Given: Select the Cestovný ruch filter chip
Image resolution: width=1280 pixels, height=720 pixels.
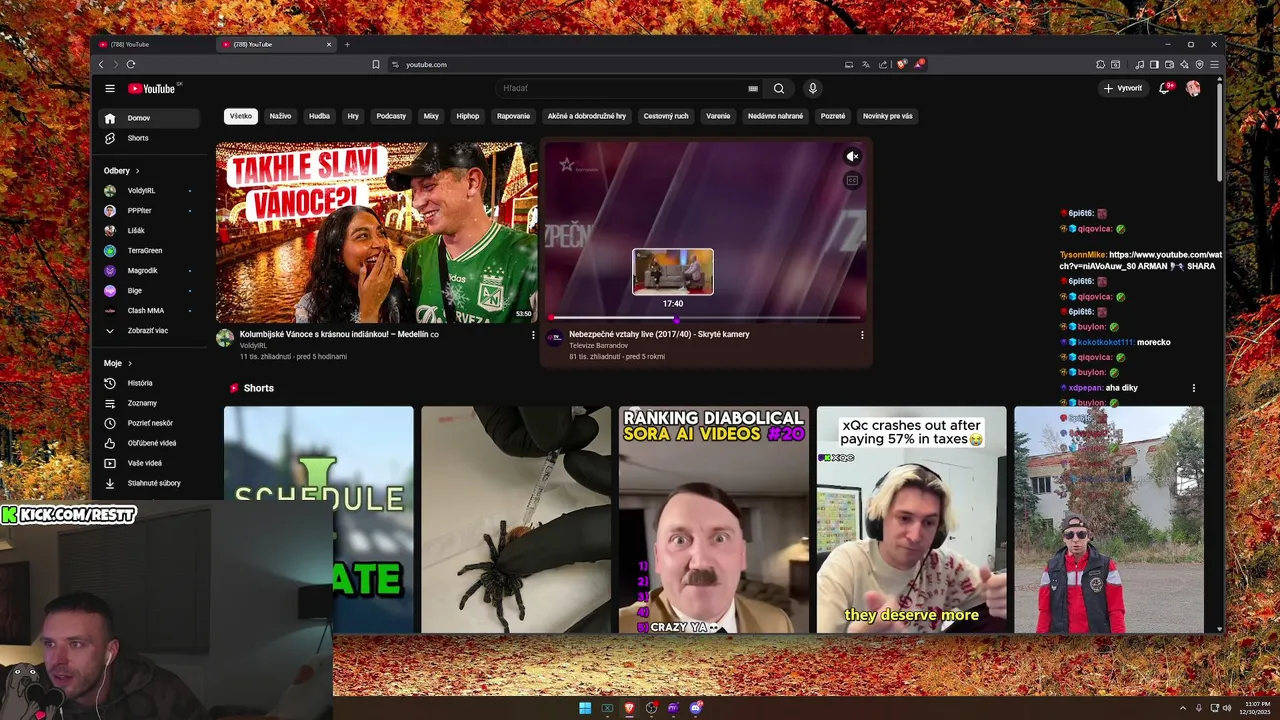Looking at the screenshot, I should coord(666,116).
